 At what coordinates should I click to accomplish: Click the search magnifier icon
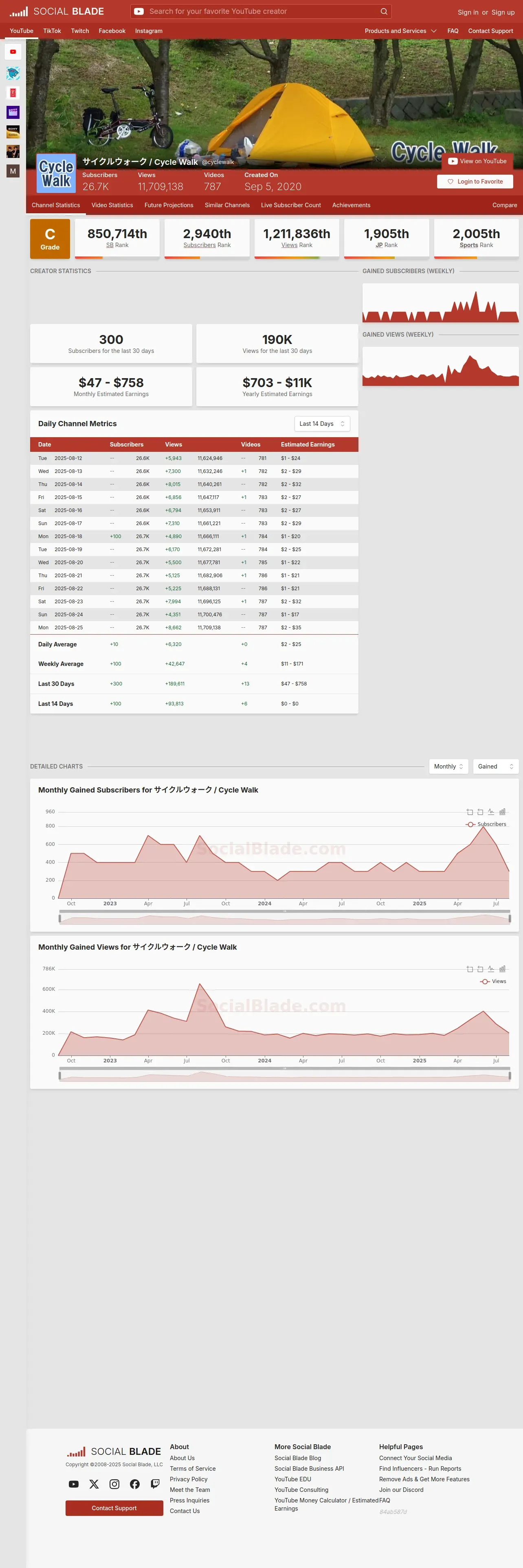click(x=384, y=11)
